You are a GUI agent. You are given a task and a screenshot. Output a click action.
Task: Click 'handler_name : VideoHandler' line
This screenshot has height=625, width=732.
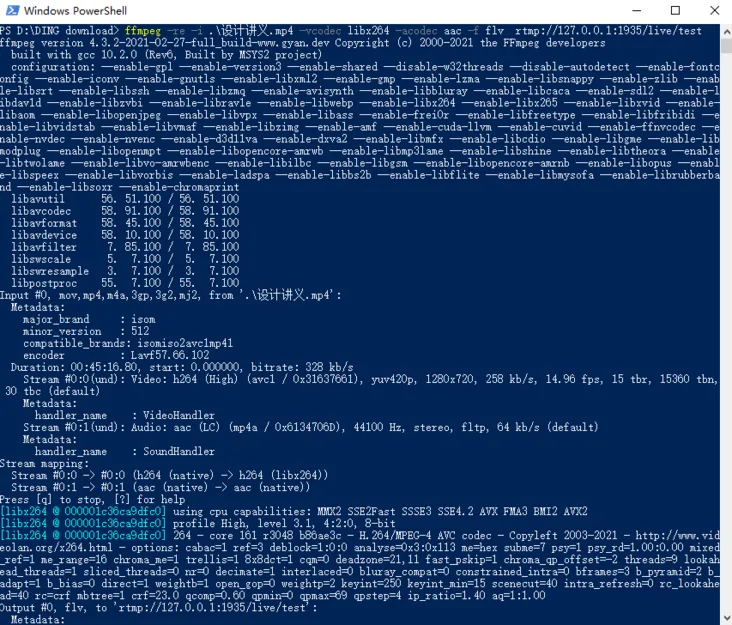(125, 415)
